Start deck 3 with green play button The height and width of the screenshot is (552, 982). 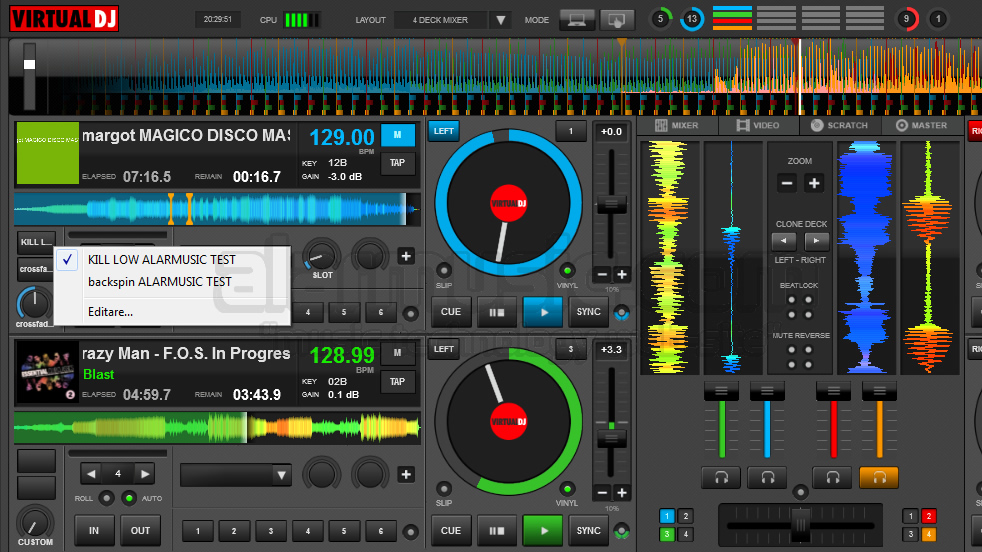543,531
